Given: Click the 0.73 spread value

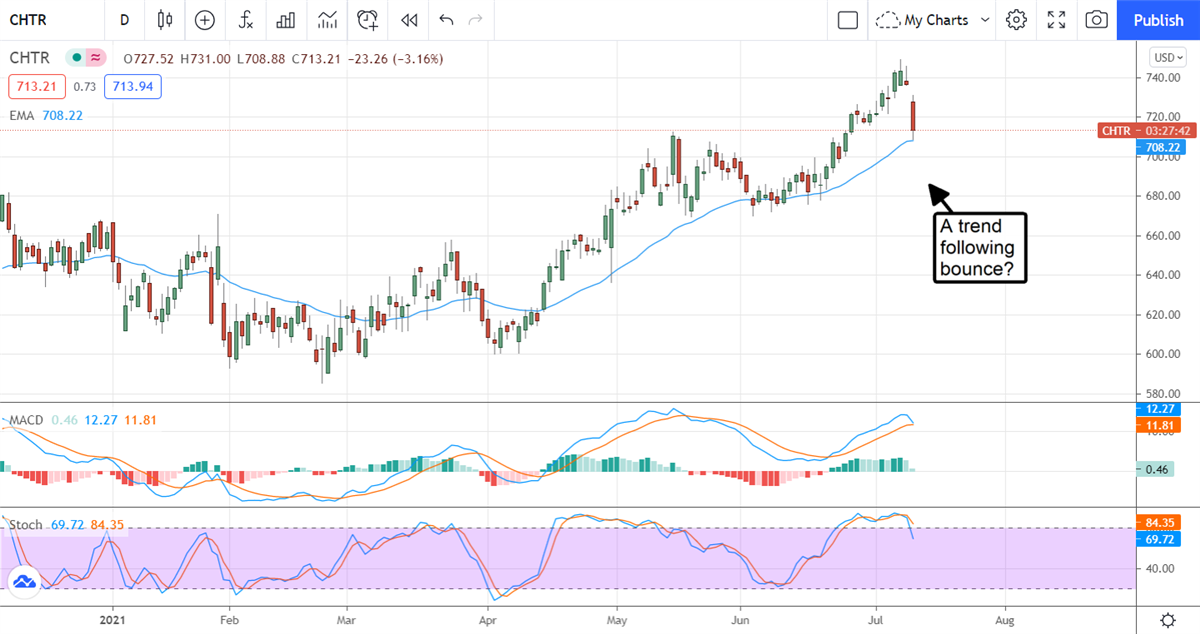Looking at the screenshot, I should (x=85, y=87).
